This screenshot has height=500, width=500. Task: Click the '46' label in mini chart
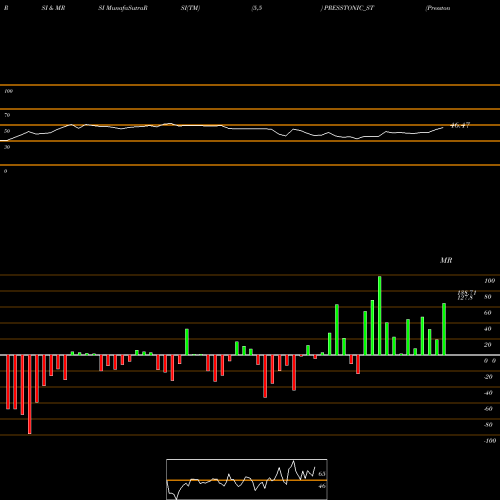pyautogui.click(x=322, y=486)
